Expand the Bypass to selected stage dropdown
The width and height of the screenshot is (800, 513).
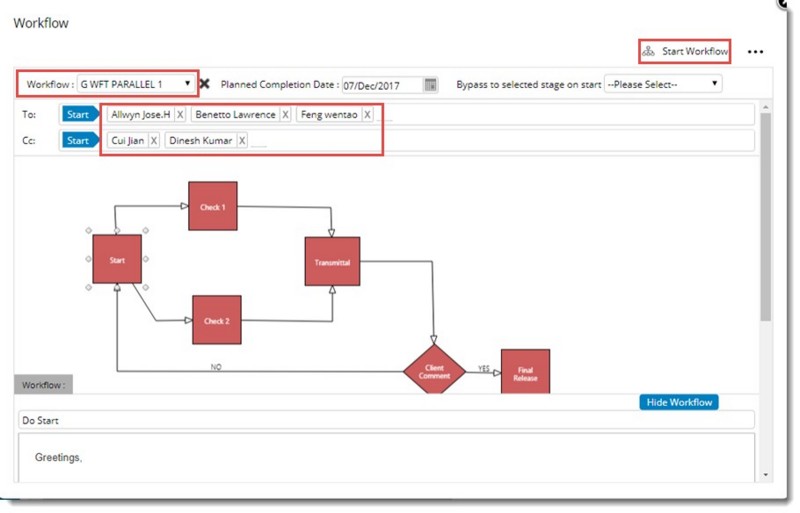(x=662, y=84)
